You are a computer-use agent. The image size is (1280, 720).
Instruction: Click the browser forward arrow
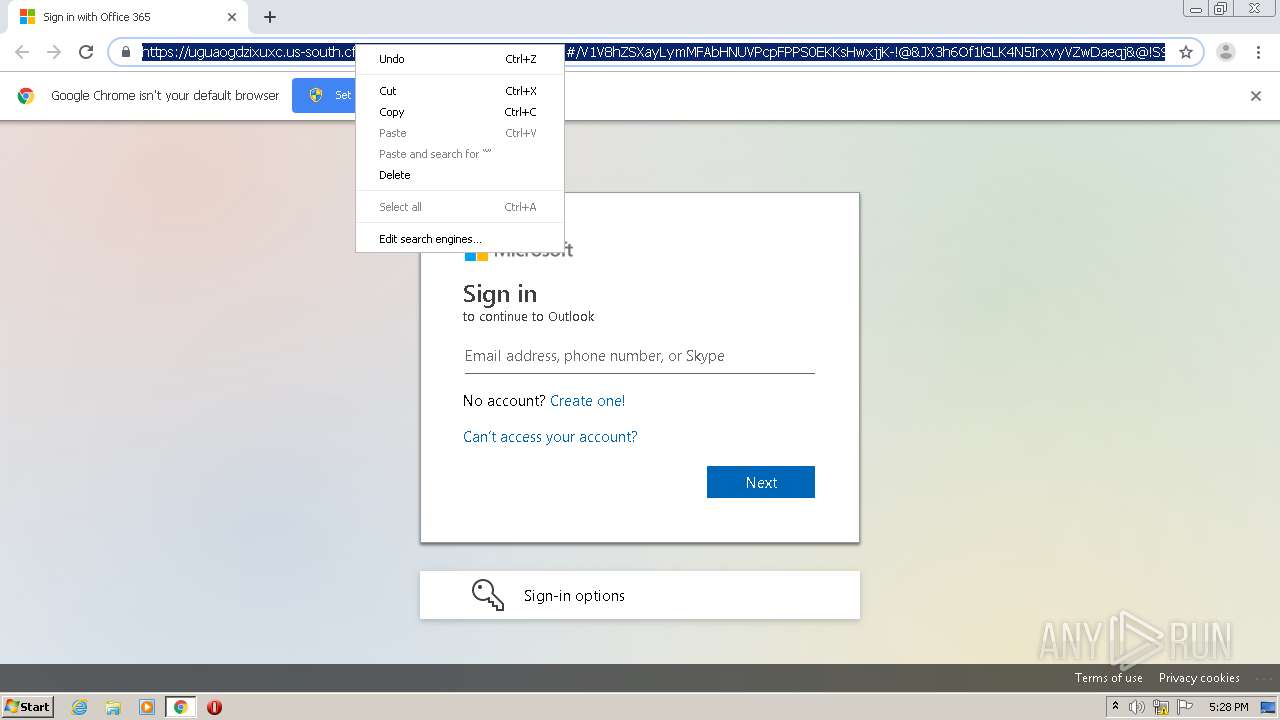[x=54, y=52]
